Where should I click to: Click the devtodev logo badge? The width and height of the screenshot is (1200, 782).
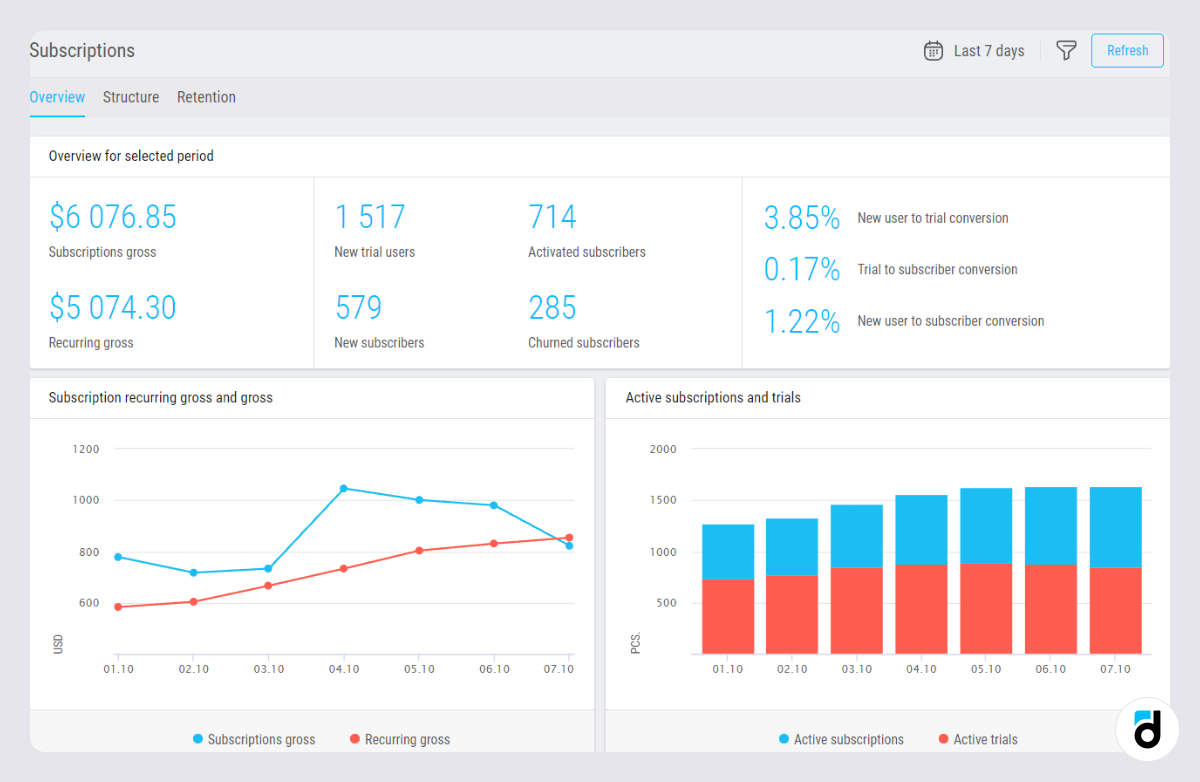pyautogui.click(x=1147, y=729)
